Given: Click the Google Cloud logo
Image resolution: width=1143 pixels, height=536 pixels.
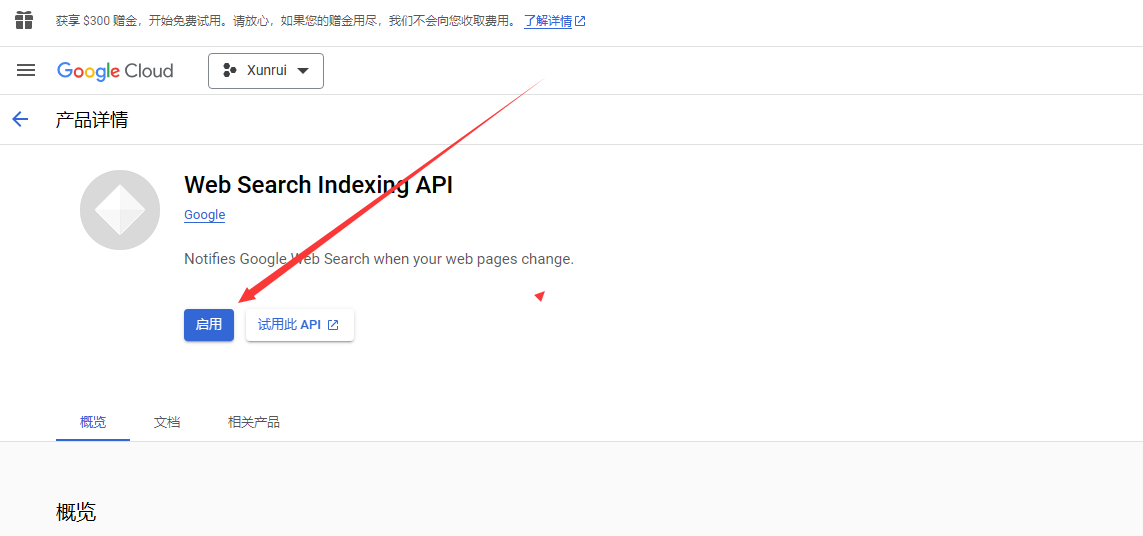Looking at the screenshot, I should [x=115, y=71].
